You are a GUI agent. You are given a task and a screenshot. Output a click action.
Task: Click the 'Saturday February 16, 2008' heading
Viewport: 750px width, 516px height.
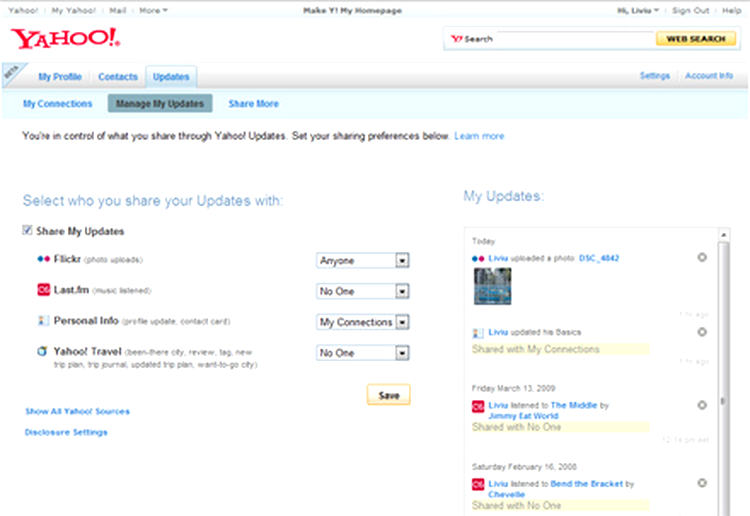(x=524, y=466)
